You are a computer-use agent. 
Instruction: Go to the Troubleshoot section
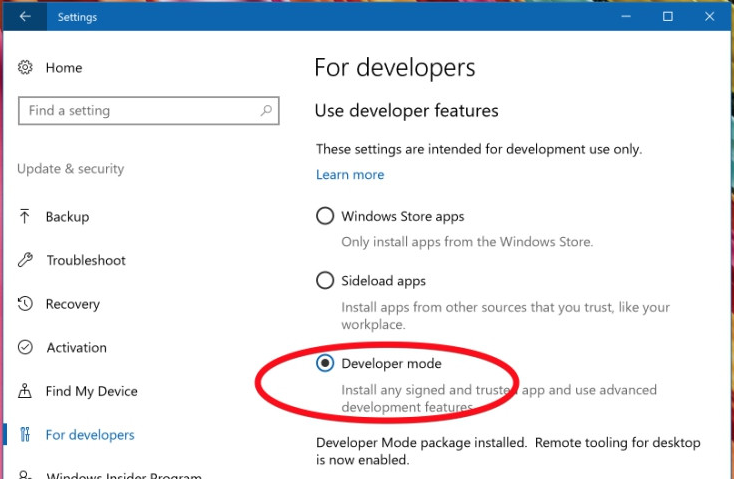pyautogui.click(x=86, y=260)
